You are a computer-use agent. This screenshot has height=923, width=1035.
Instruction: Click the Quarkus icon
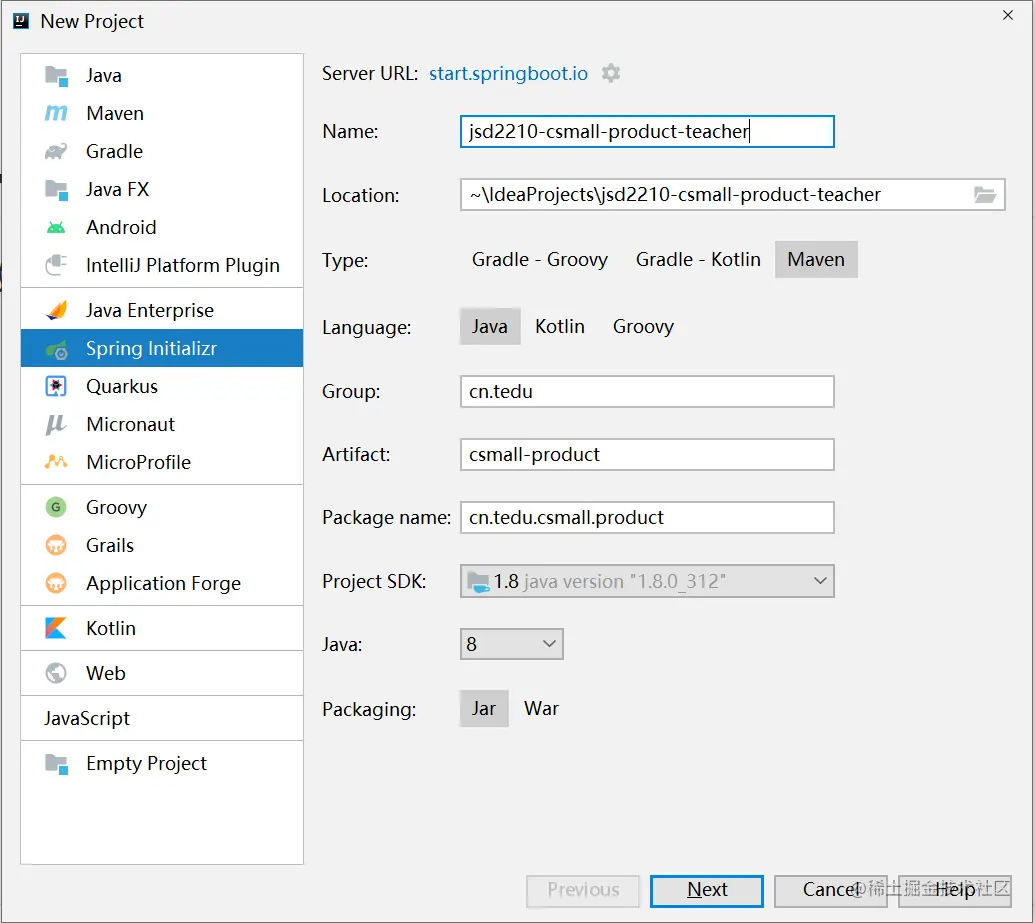pyautogui.click(x=56, y=386)
